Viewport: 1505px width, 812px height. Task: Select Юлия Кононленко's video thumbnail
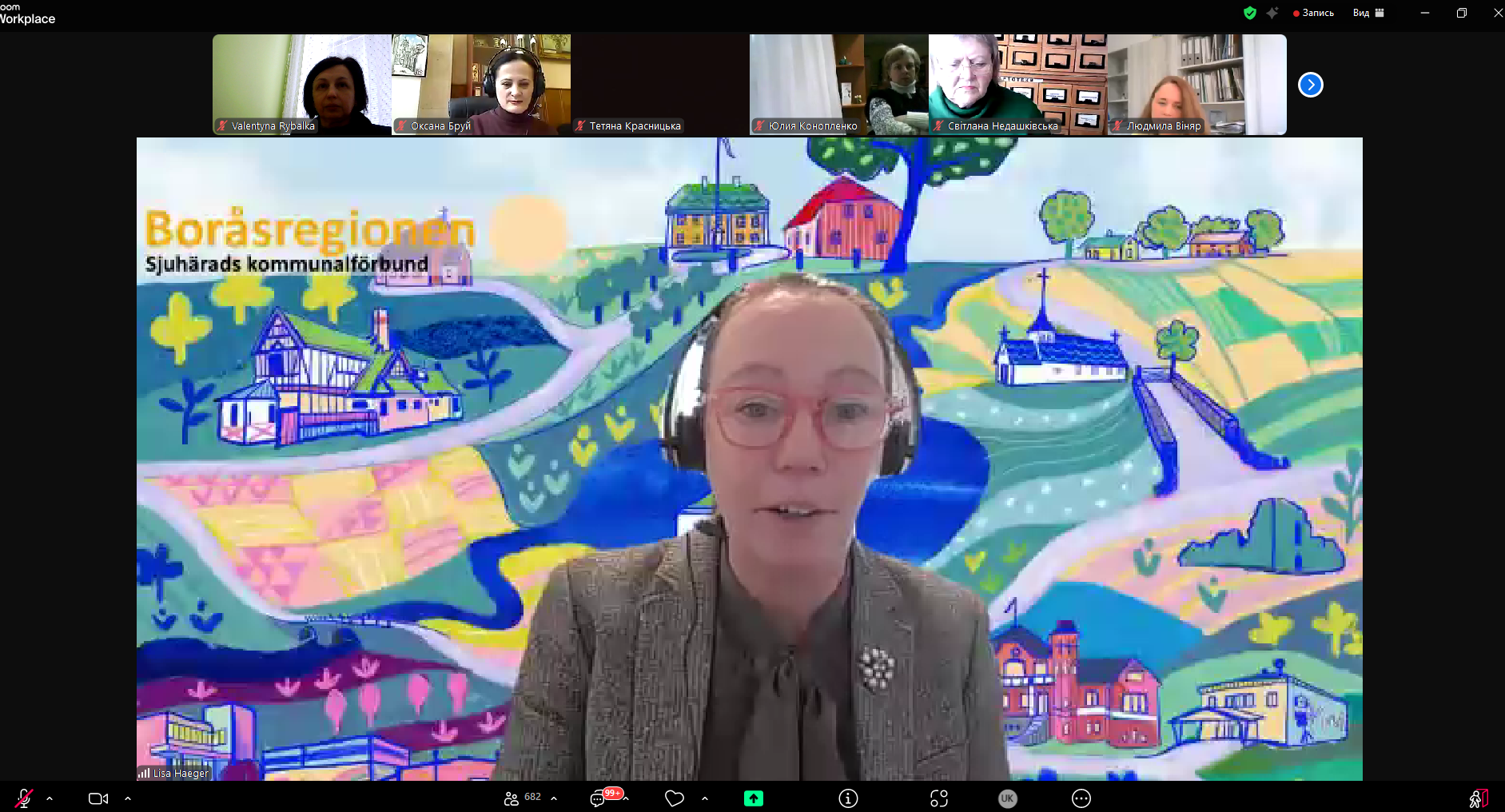(x=839, y=85)
